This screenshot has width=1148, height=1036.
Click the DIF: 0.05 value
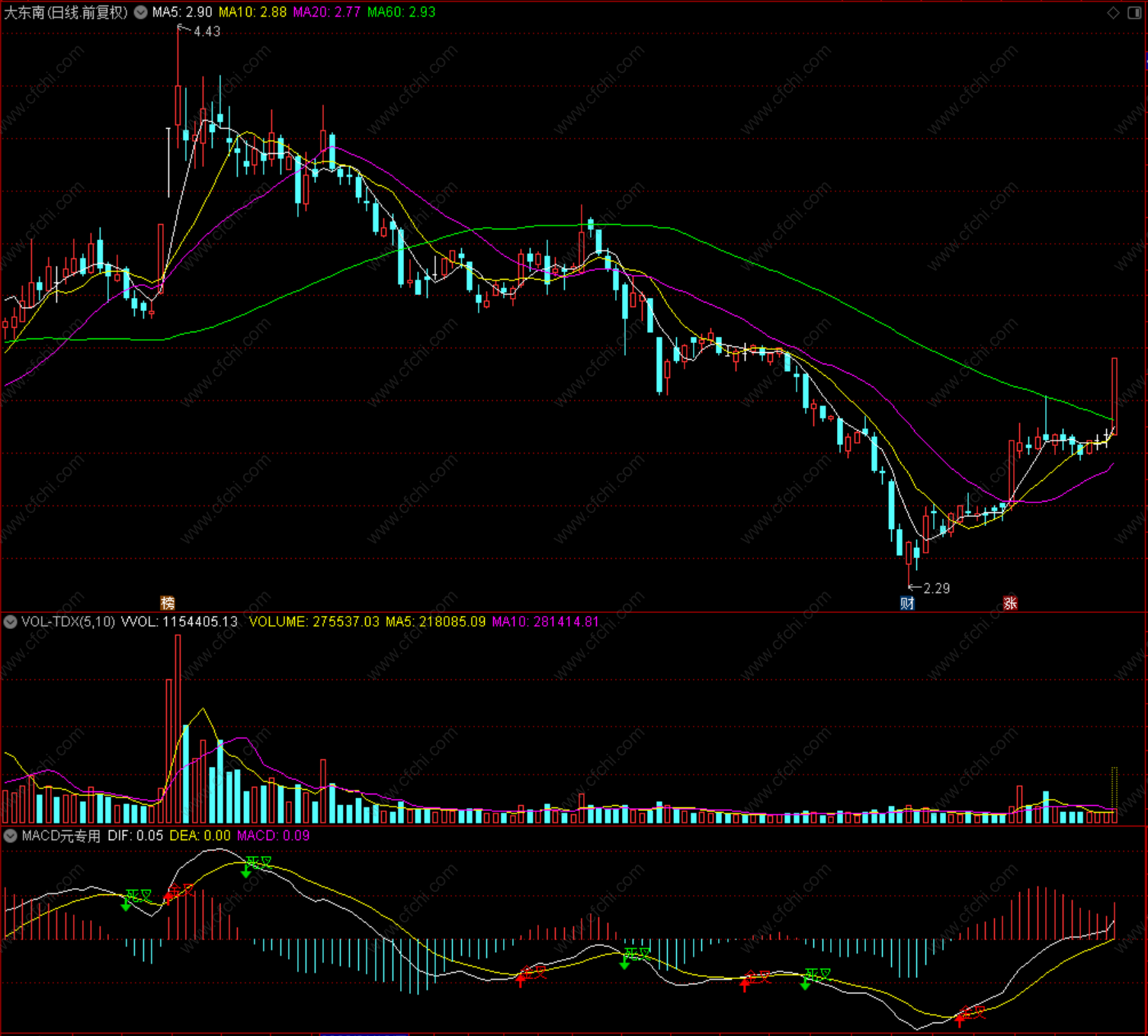pyautogui.click(x=135, y=836)
